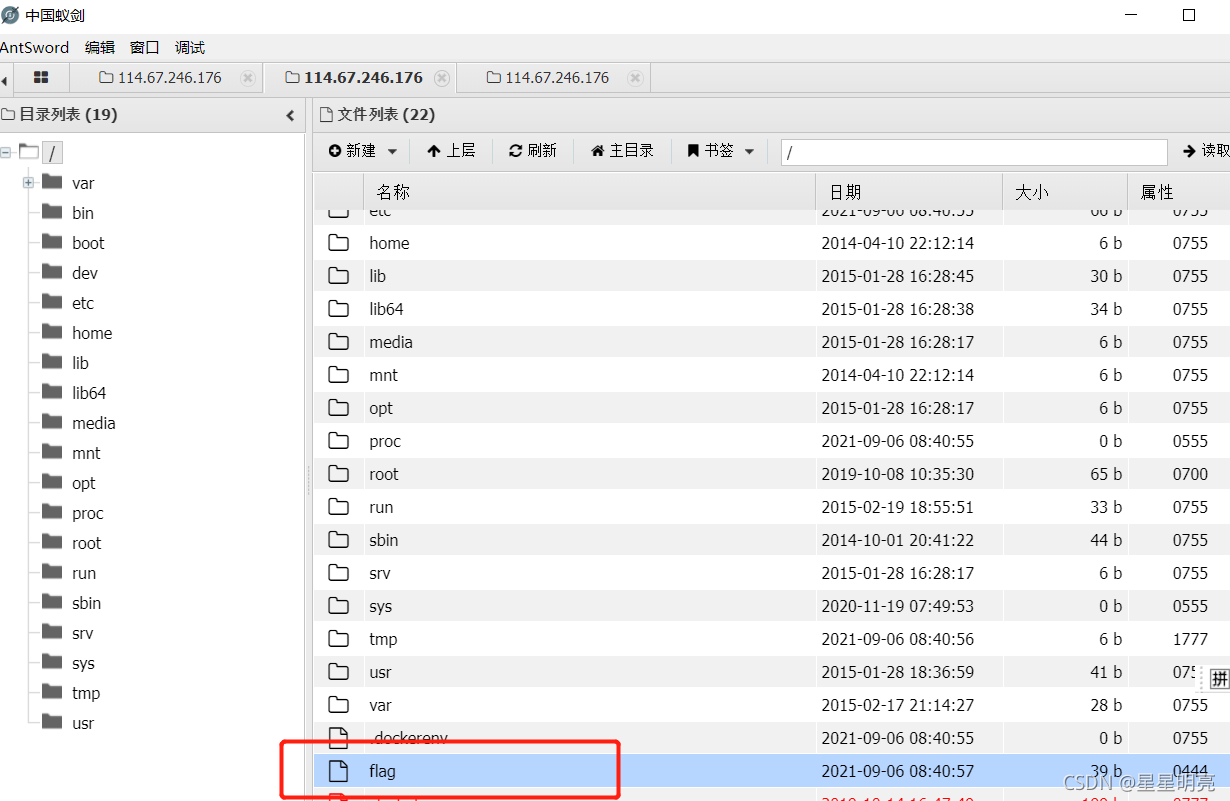Click tmp folder icon in file list
1230x801 pixels.
(339, 639)
